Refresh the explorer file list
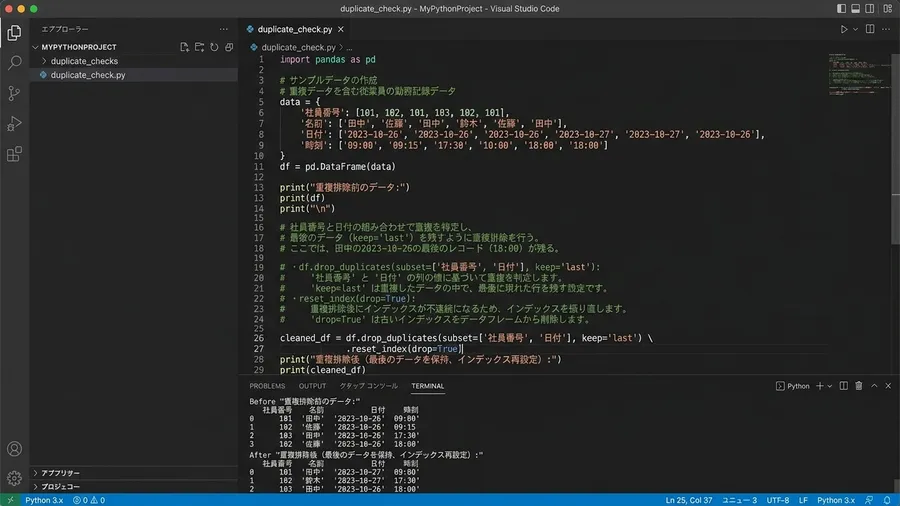Image resolution: width=900 pixels, height=506 pixels. pyautogui.click(x=214, y=47)
